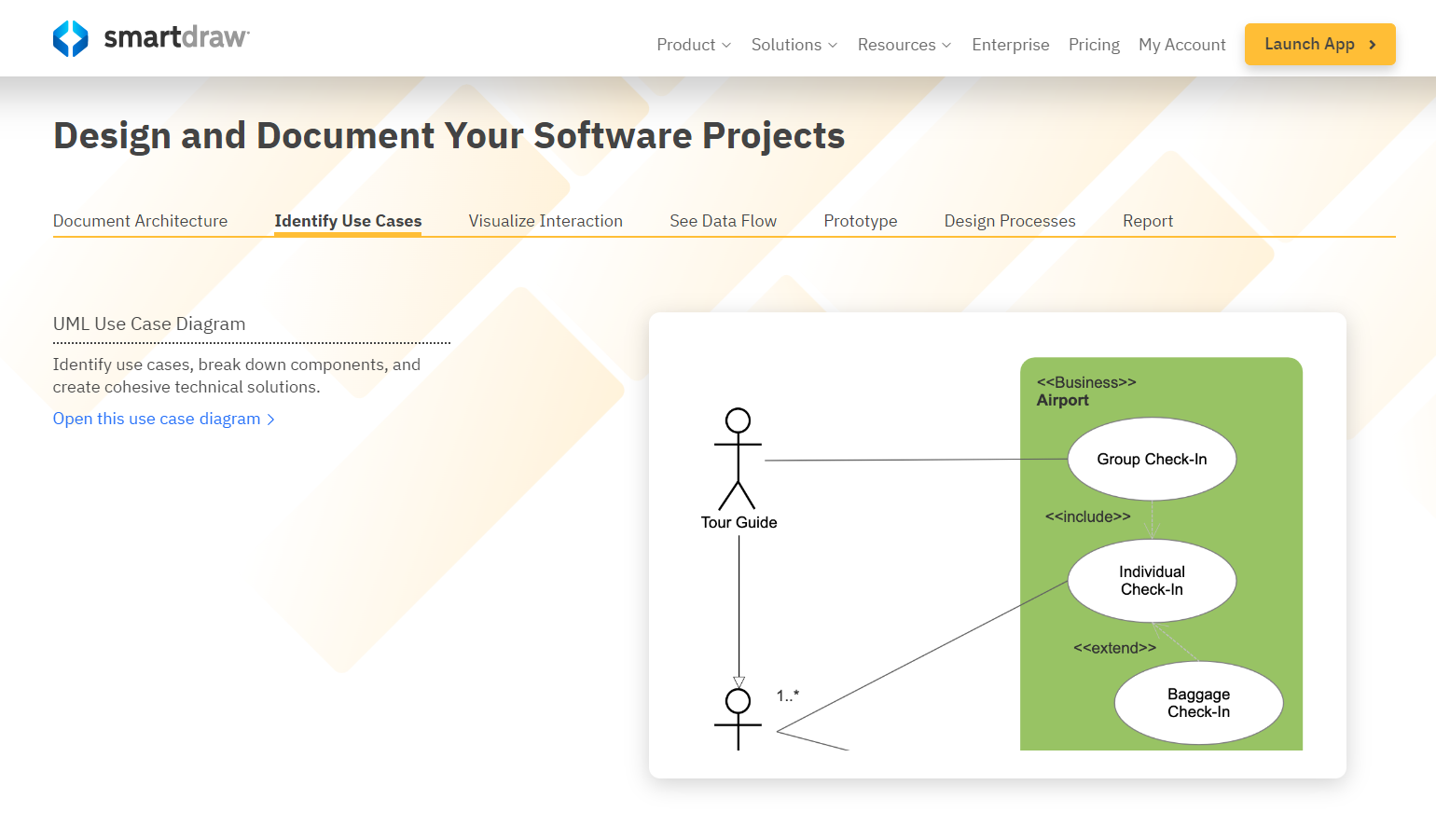Image resolution: width=1436 pixels, height=840 pixels.
Task: Switch to the Design Processes tab
Action: [x=1010, y=221]
